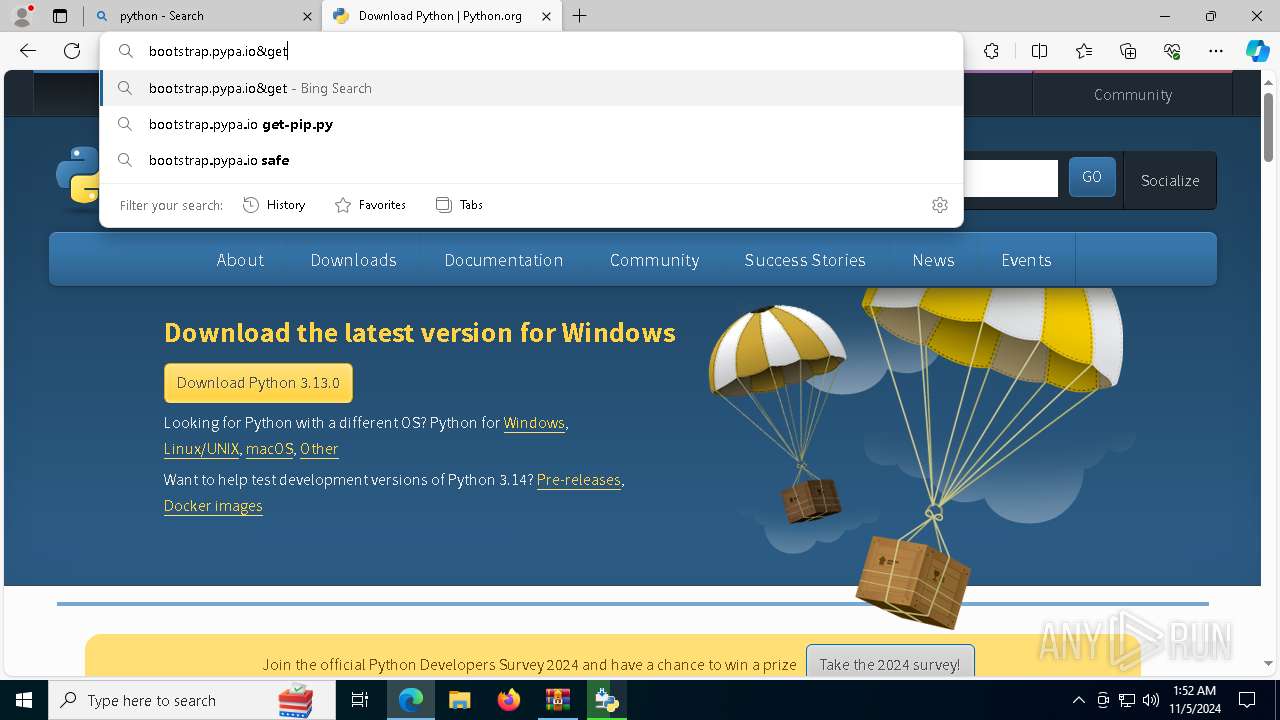Open the Documentation nav menu
1280x720 pixels.
pos(503,260)
